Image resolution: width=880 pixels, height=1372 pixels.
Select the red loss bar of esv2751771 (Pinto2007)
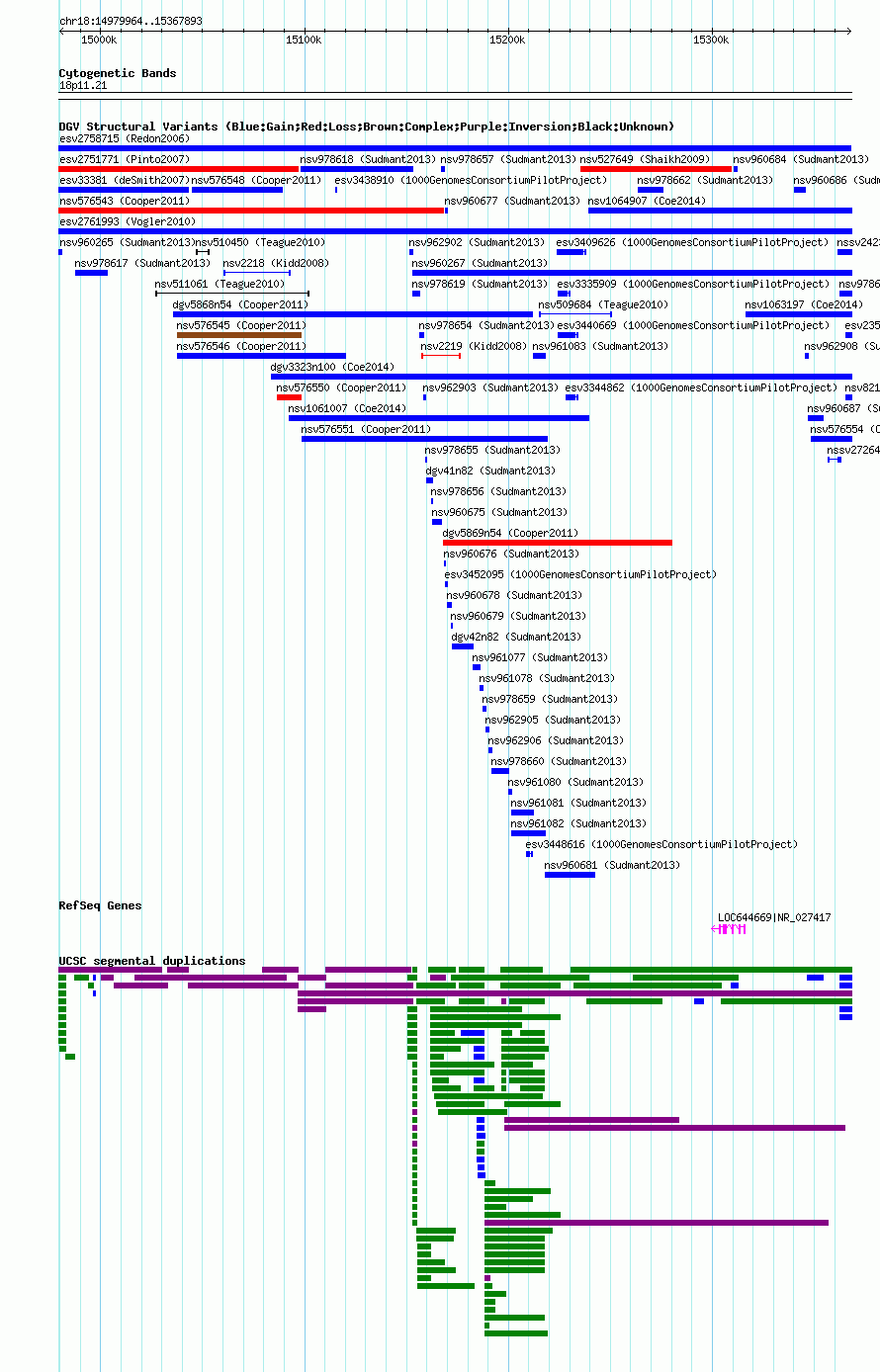pyautogui.click(x=178, y=169)
